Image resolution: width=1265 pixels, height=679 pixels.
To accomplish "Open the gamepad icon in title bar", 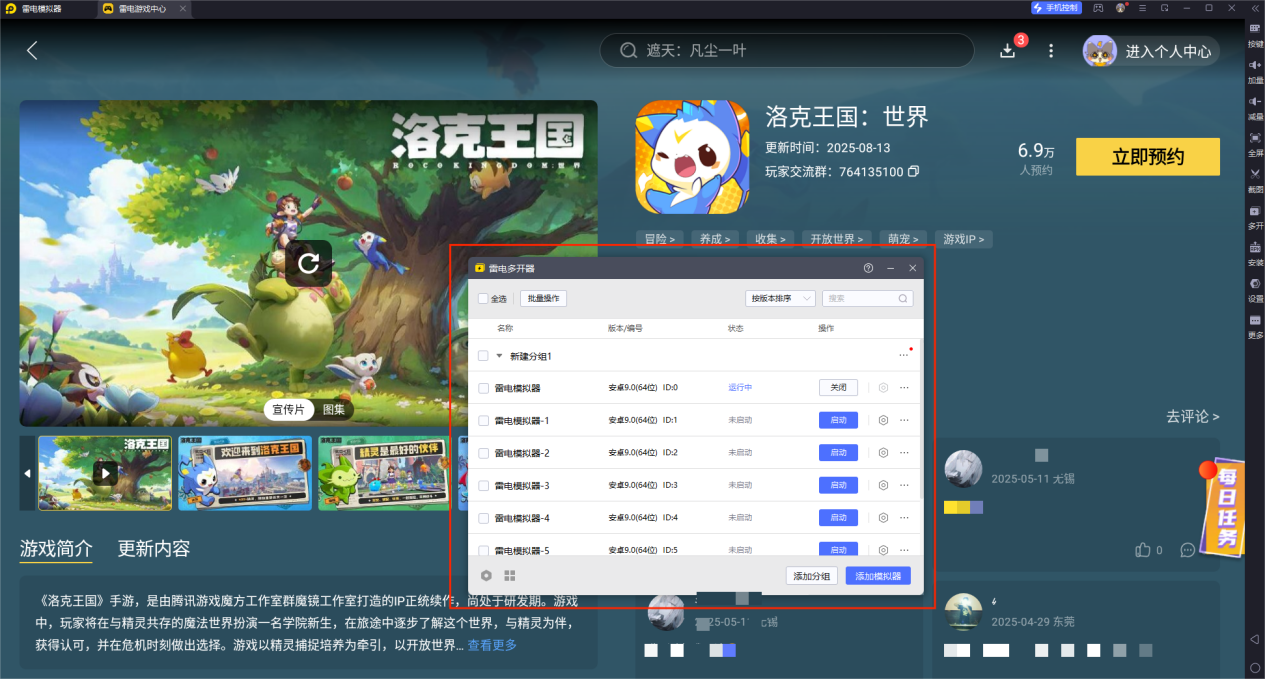I will (x=1098, y=8).
